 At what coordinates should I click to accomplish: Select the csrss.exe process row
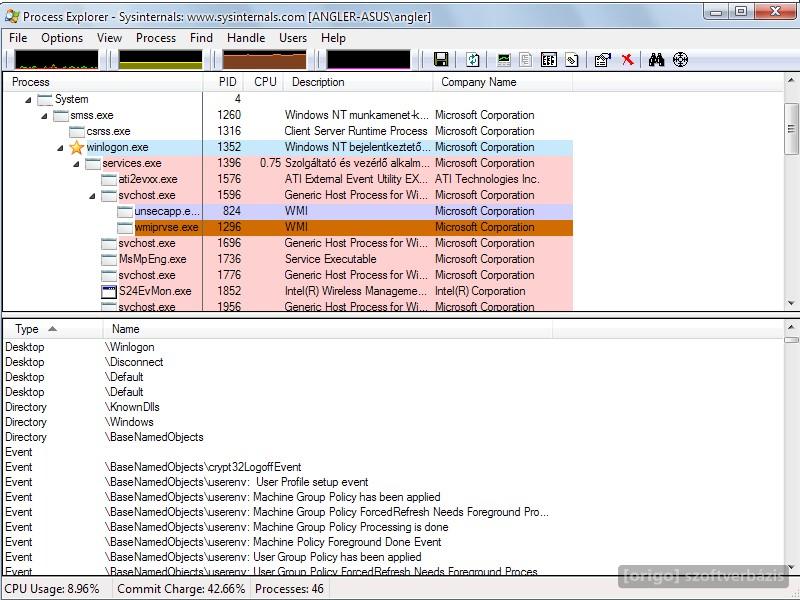(x=288, y=132)
